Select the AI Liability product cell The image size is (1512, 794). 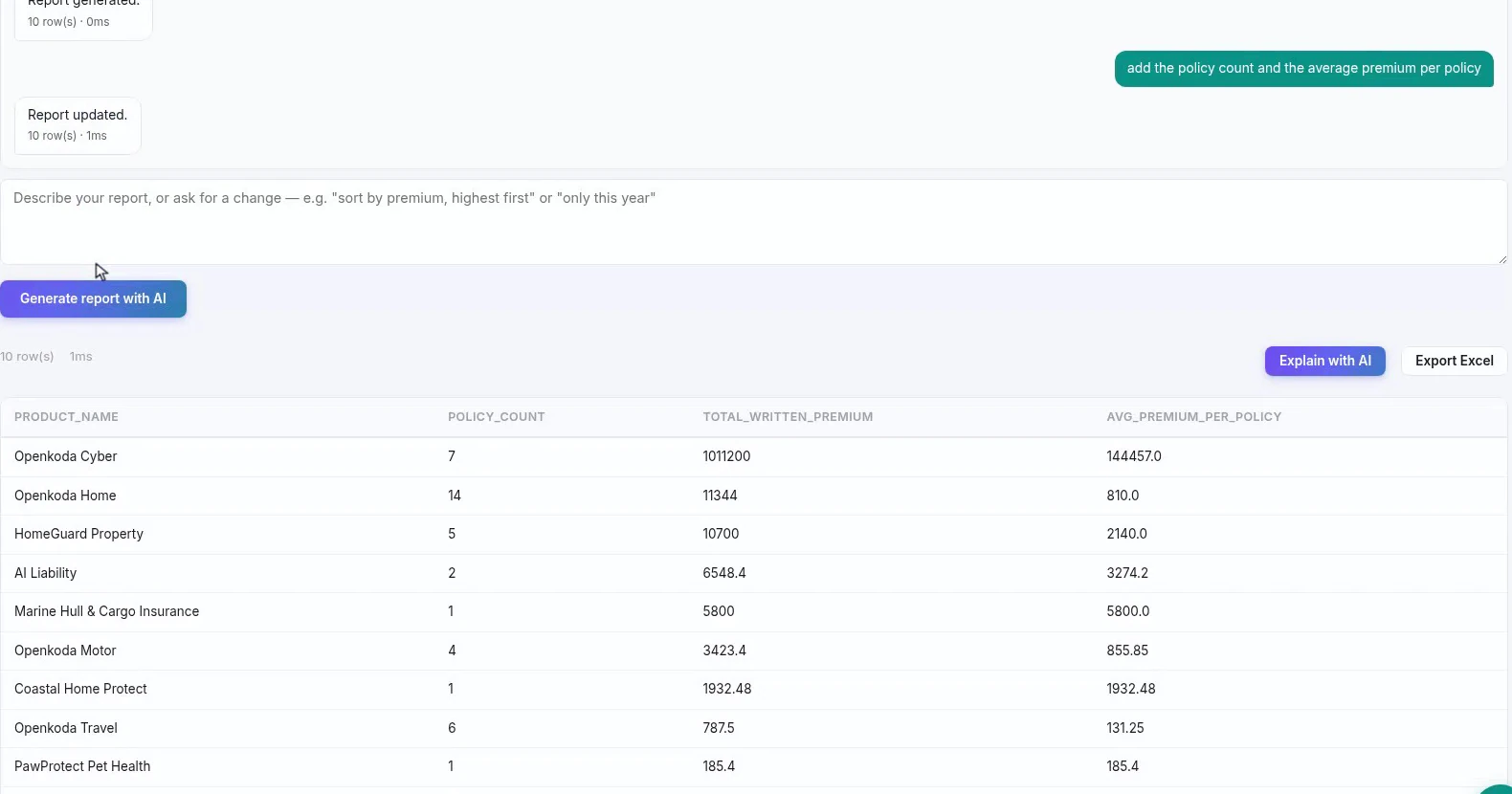click(x=45, y=573)
